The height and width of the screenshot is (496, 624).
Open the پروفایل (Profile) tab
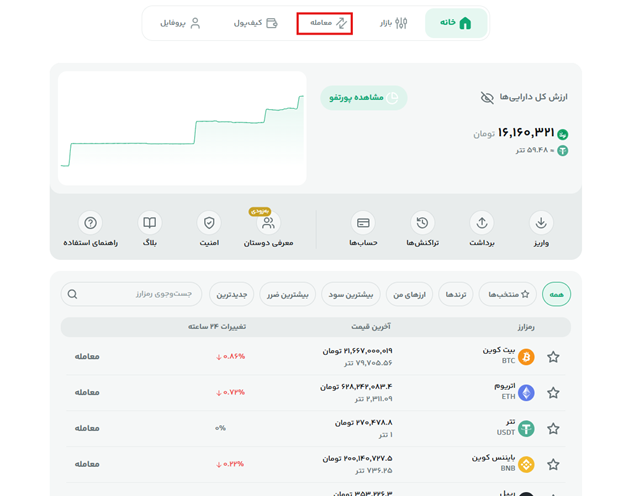[x=180, y=23]
